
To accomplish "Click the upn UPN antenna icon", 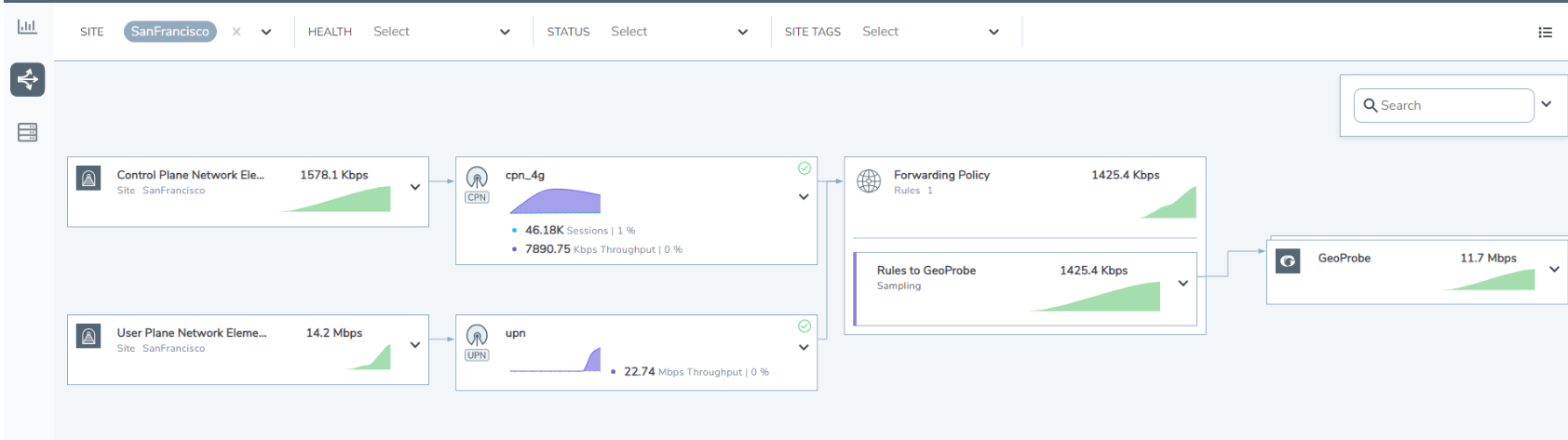I will 477,336.
